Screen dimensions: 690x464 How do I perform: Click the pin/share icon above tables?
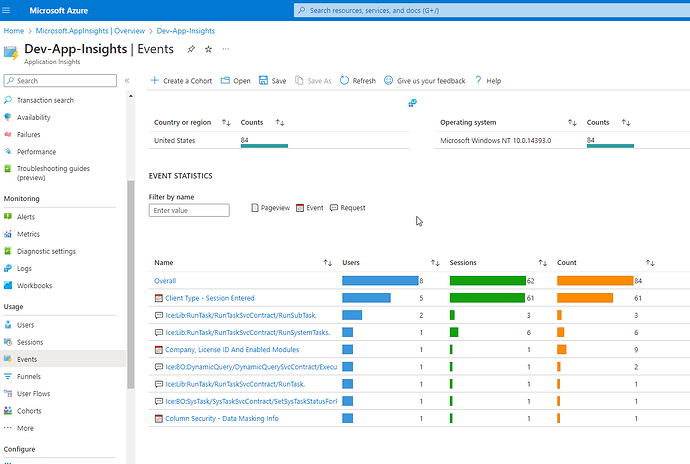[x=412, y=103]
